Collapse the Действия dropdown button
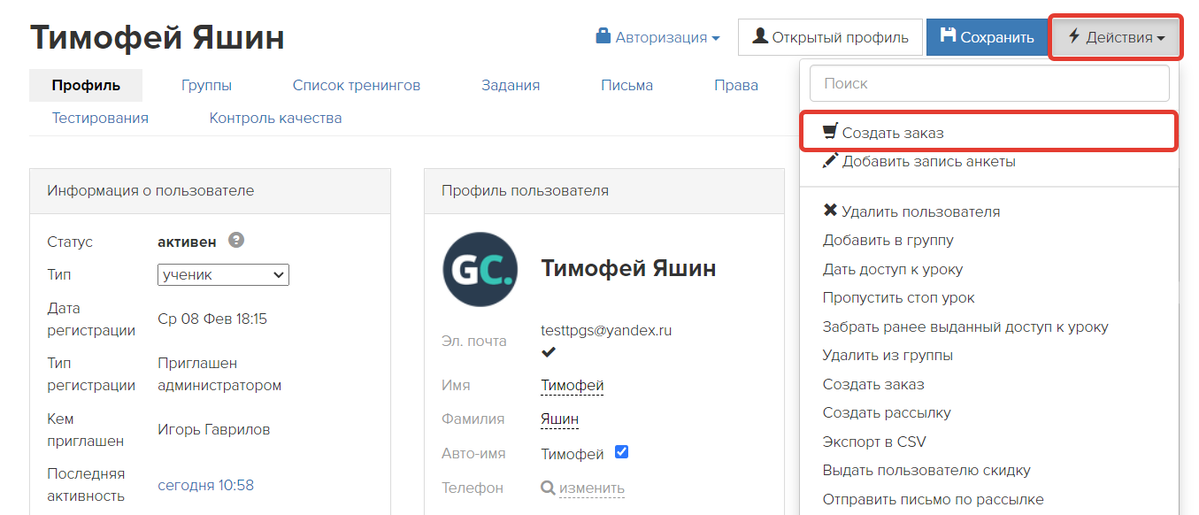Screen dimensions: 1199x515 (x=1116, y=37)
